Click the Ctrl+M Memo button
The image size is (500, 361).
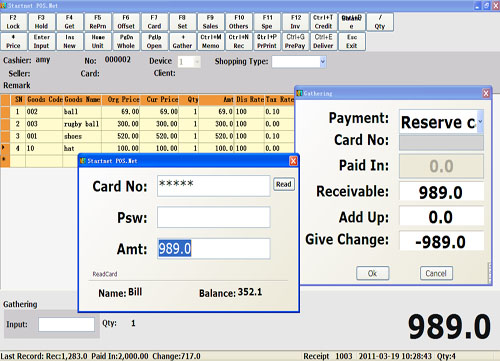pos(210,41)
